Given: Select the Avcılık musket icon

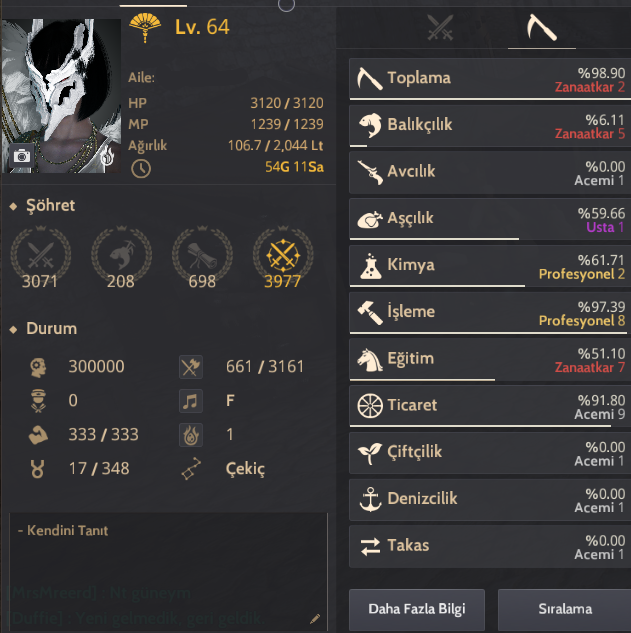Looking at the screenshot, I should pos(370,172).
